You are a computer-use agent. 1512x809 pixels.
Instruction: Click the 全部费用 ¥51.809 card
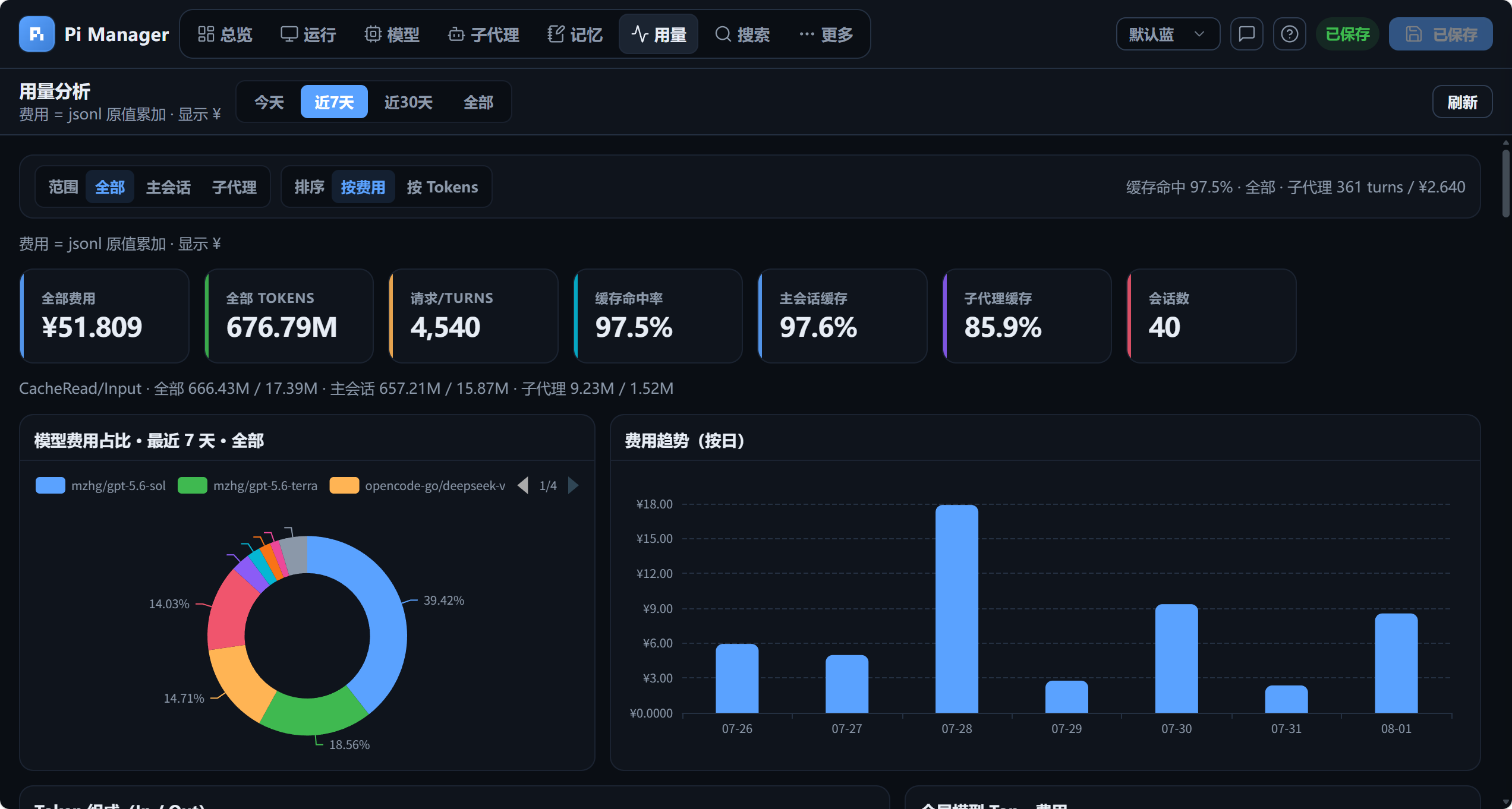coord(104,315)
